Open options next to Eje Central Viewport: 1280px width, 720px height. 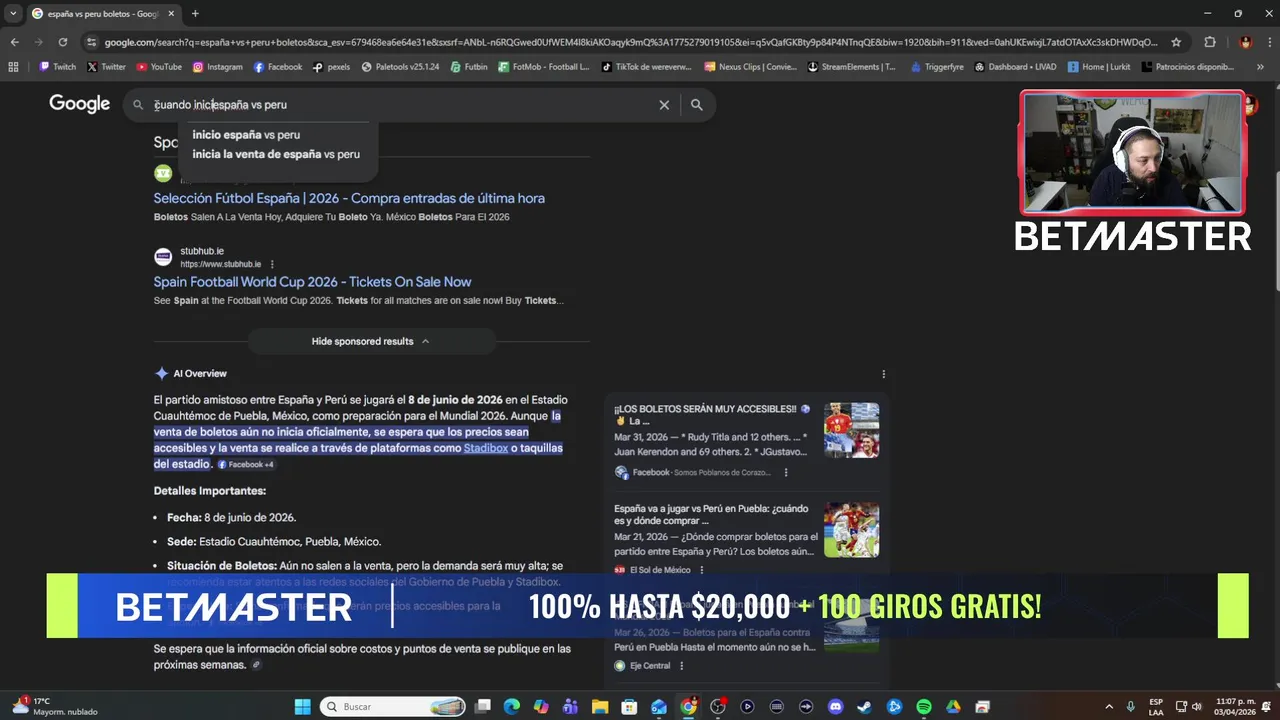(681, 666)
